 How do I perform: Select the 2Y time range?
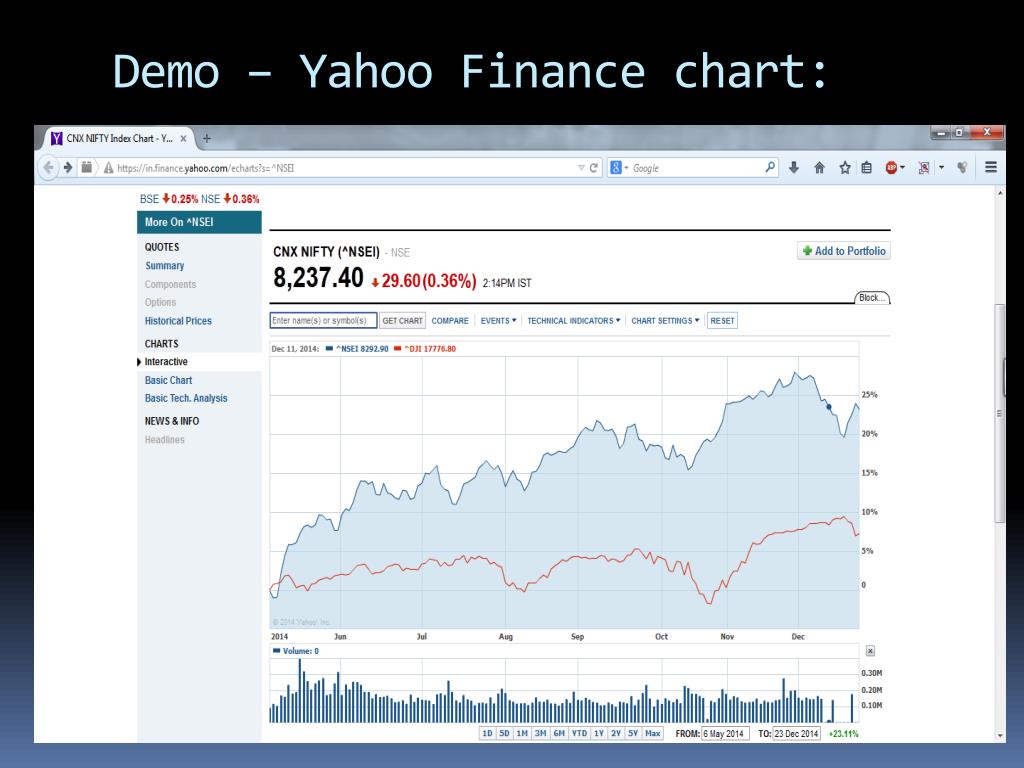point(616,733)
